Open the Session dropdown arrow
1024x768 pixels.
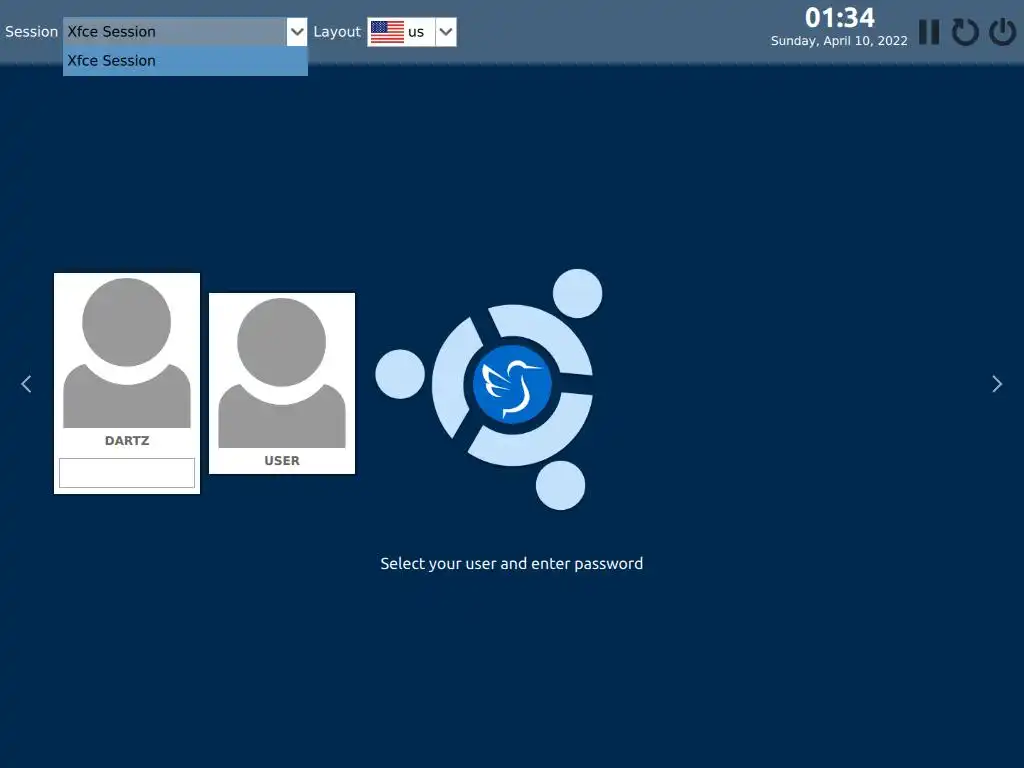[296, 32]
